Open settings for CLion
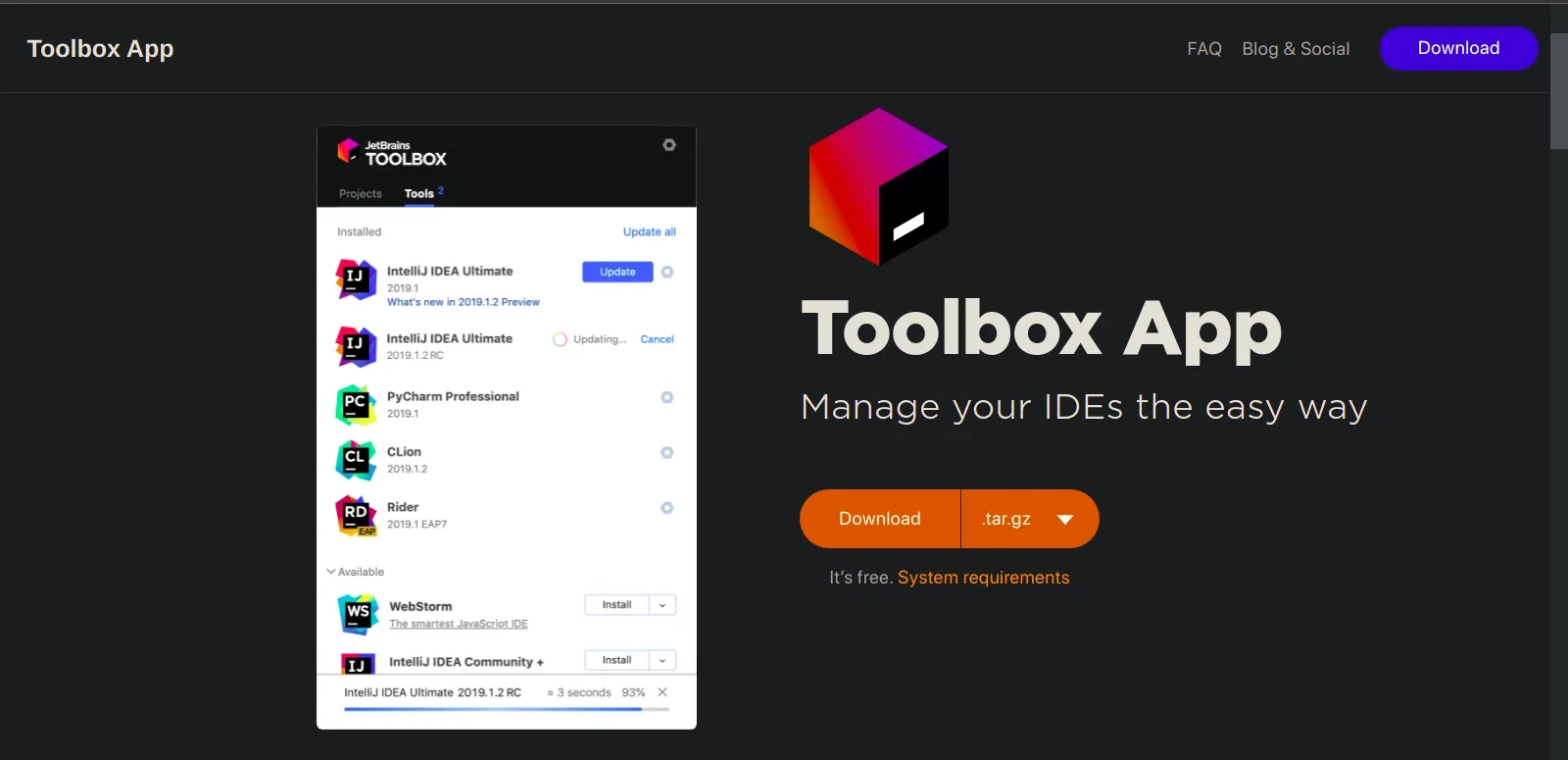 [667, 453]
